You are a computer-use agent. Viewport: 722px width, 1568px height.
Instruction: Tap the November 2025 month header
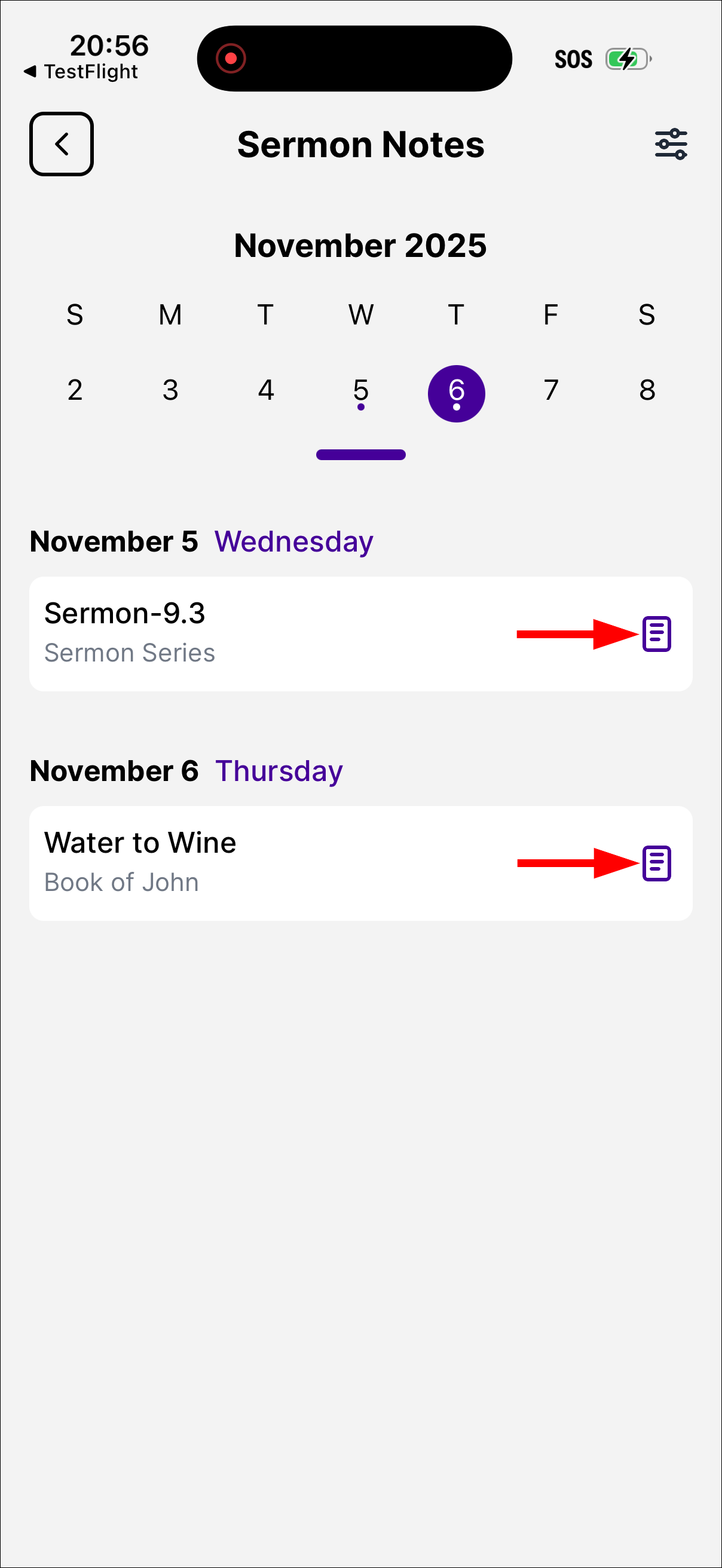360,246
